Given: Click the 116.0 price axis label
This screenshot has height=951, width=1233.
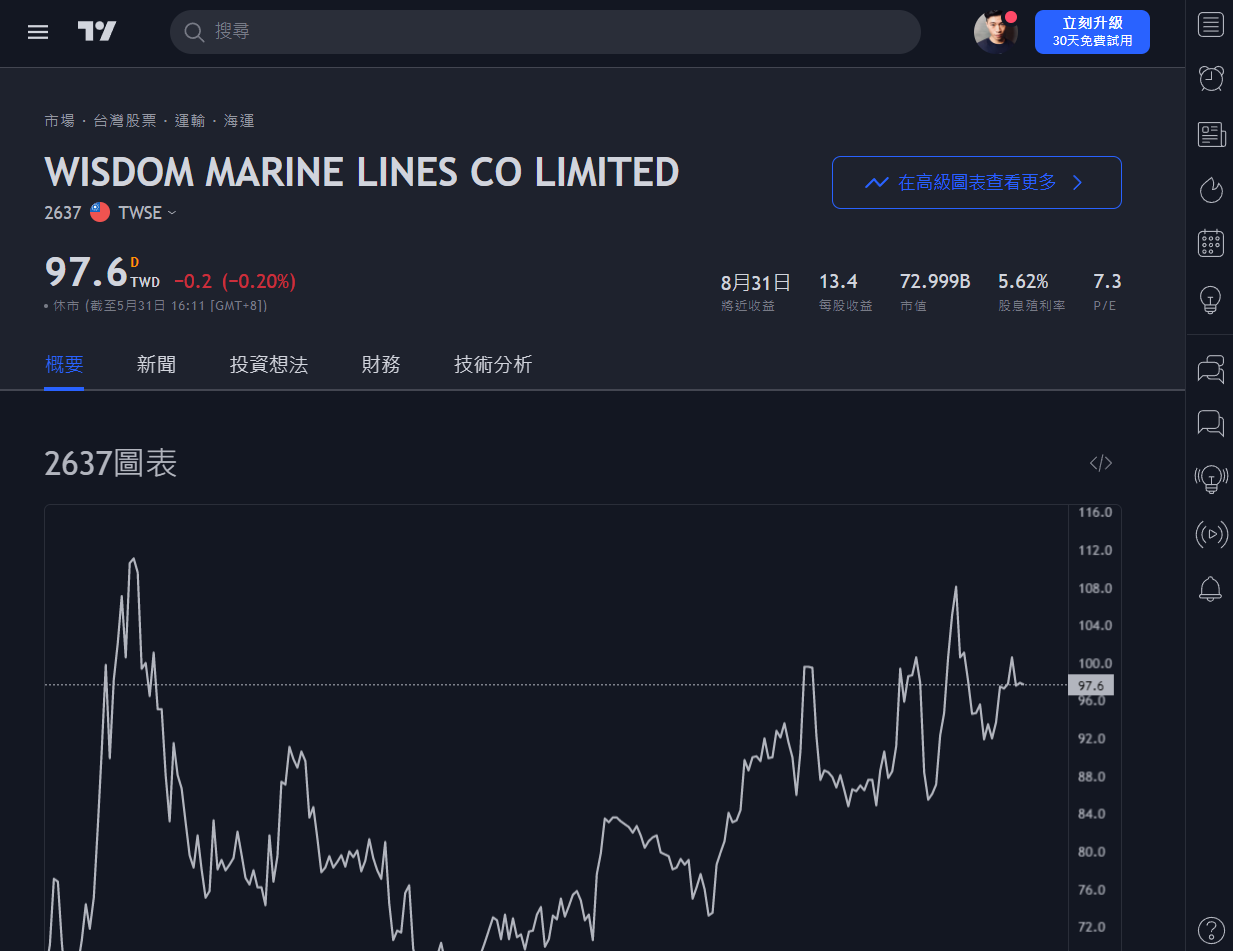Looking at the screenshot, I should [1094, 512].
